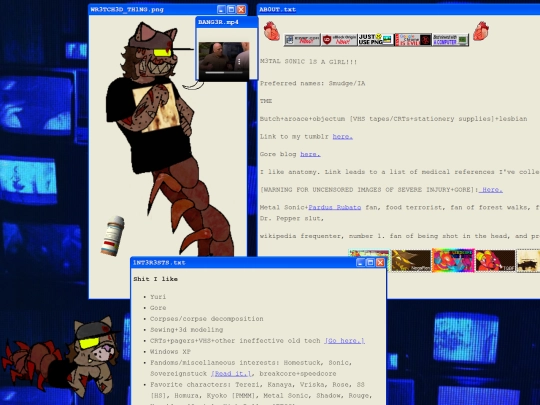Click the 'Yuri' list item
The image size is (540, 405).
point(158,297)
